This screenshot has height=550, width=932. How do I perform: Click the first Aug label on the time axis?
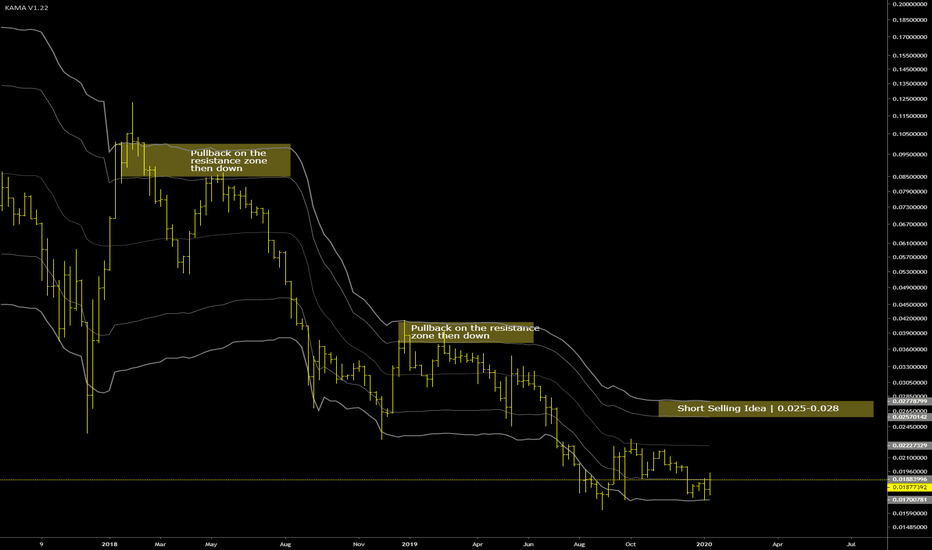[x=285, y=544]
